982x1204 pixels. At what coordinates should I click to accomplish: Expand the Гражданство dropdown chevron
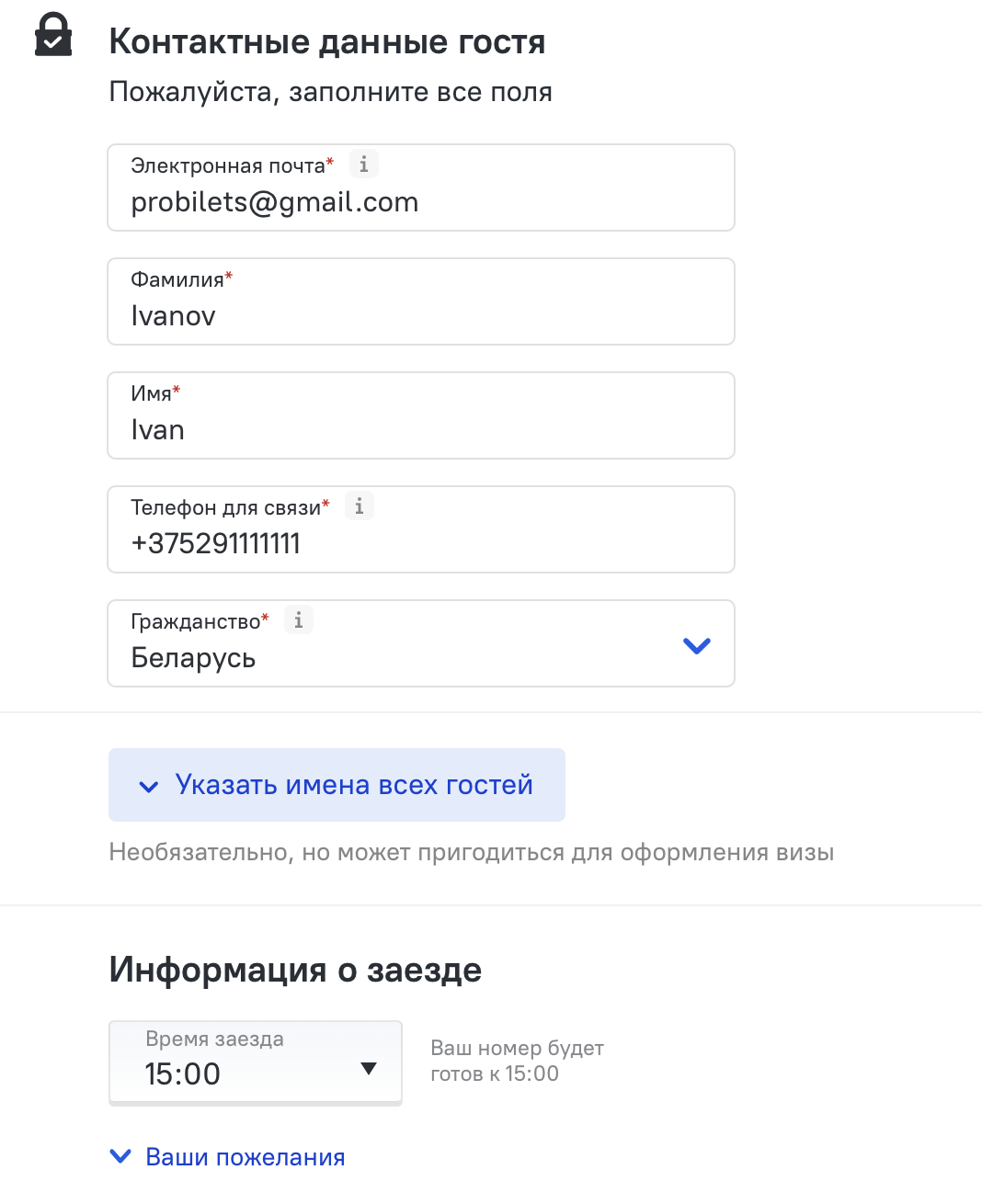coord(697,645)
